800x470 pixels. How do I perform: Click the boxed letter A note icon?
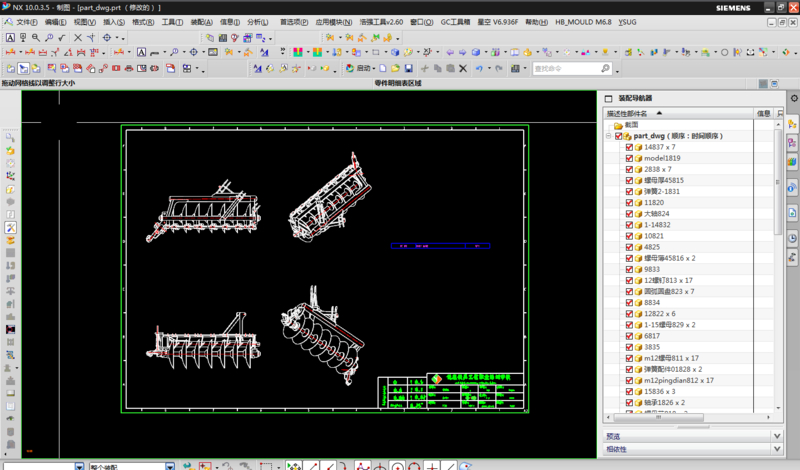pyautogui.click(x=10, y=38)
